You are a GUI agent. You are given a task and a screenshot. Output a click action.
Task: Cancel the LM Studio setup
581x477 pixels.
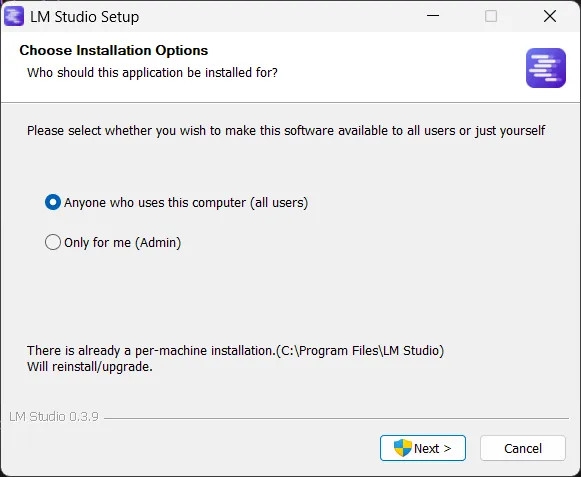[x=523, y=448]
